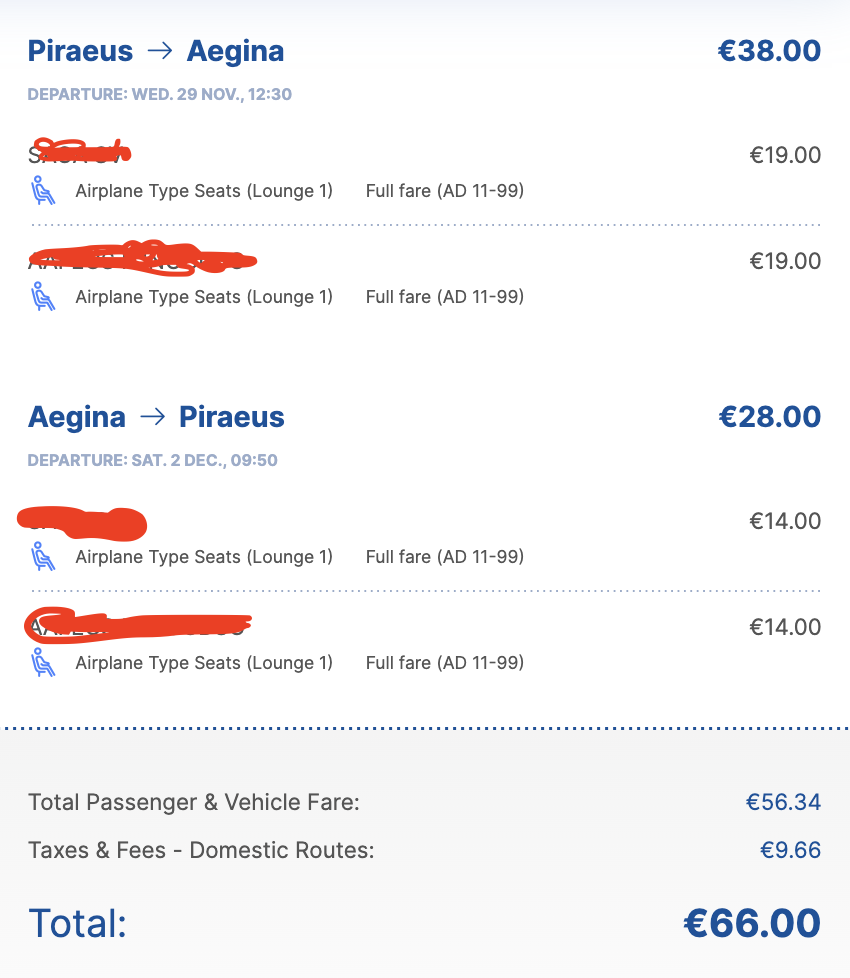The width and height of the screenshot is (850, 978).
Task: Click the €38.00 outbound trip price
Action: click(769, 51)
